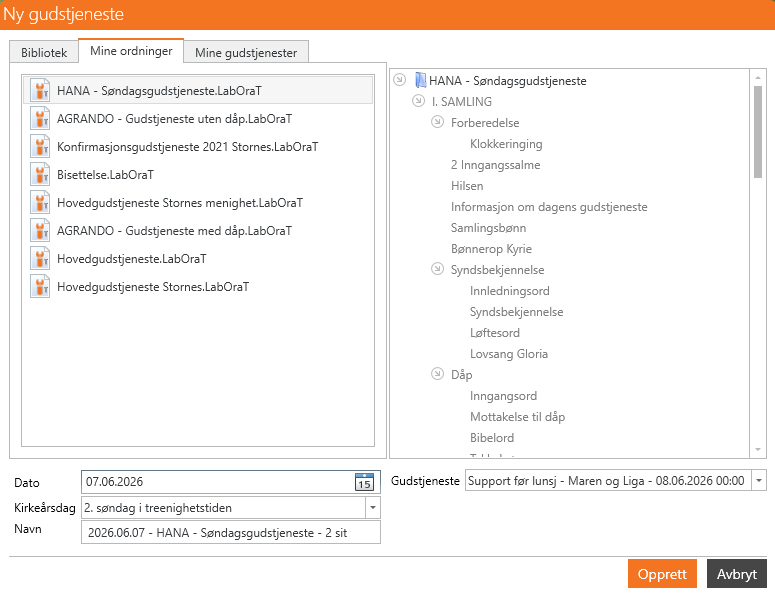
Task: Select the Dåp tree label
Action: 462,375
